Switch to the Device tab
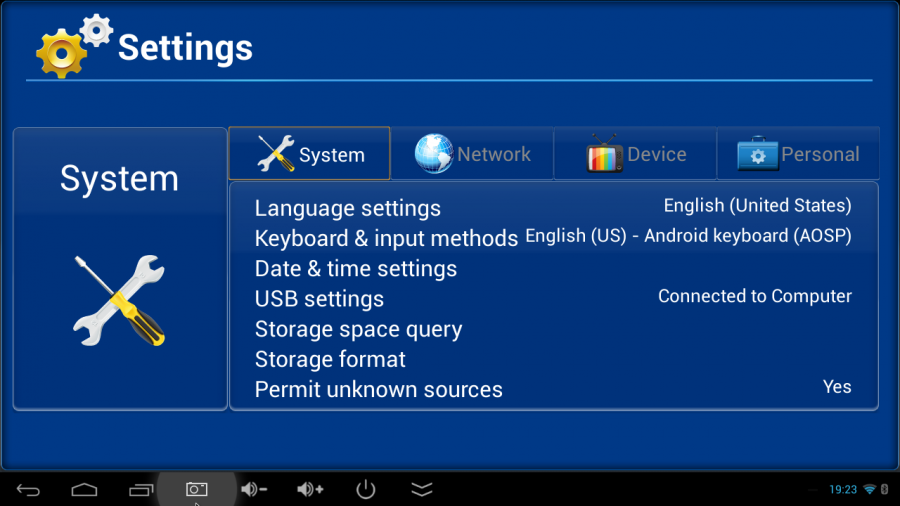This screenshot has height=506, width=900. click(x=635, y=154)
